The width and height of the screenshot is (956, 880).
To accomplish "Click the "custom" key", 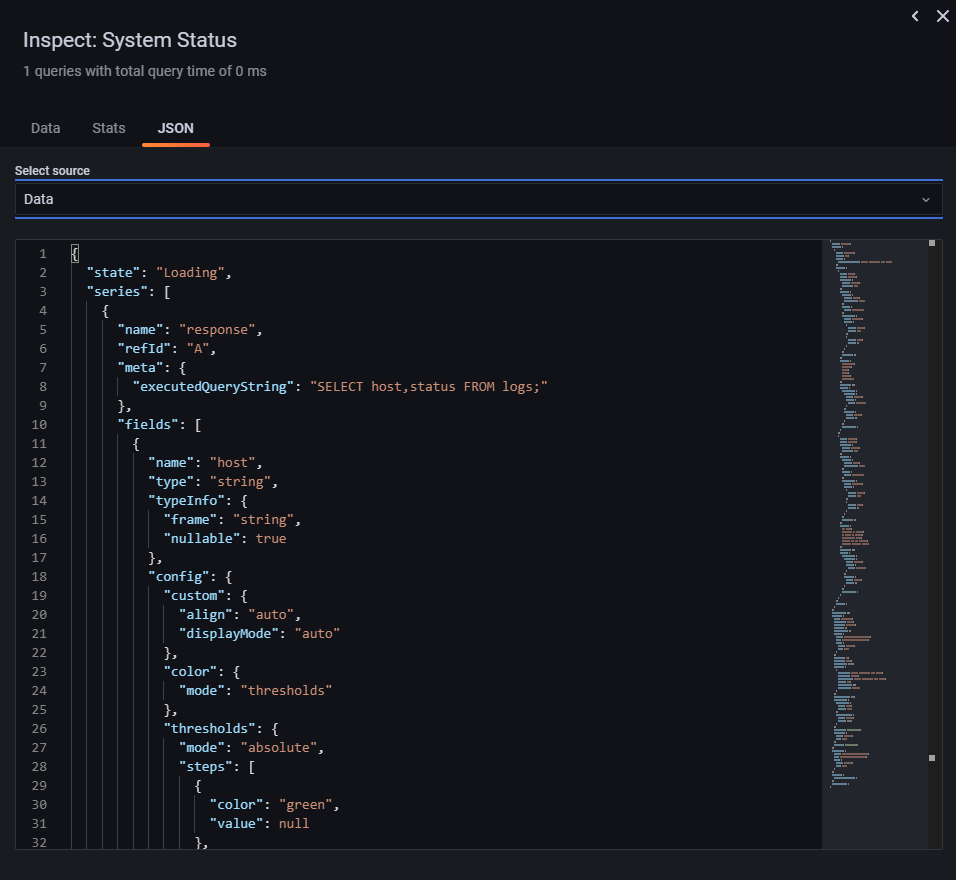I will (194, 596).
